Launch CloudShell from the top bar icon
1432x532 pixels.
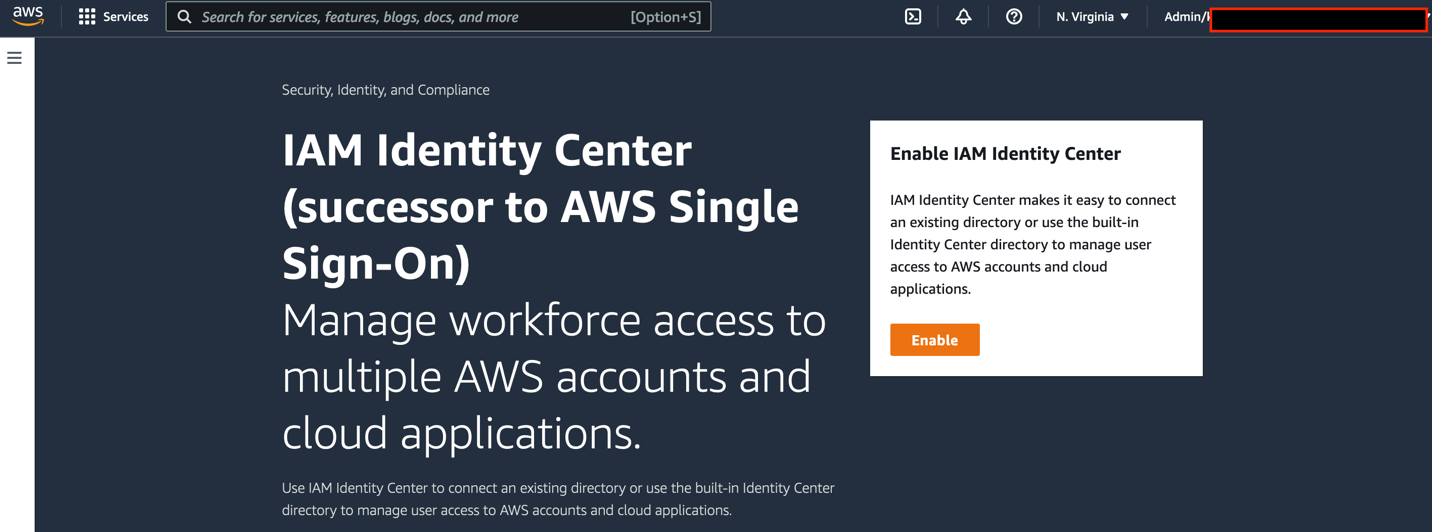coord(913,17)
